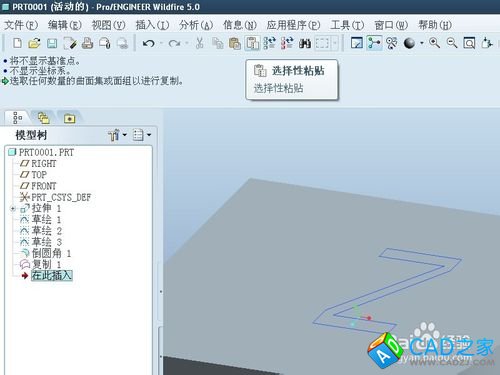The image size is (500, 375).
Task: Zoom out with the minus magnifier
Action: (x=452, y=43)
